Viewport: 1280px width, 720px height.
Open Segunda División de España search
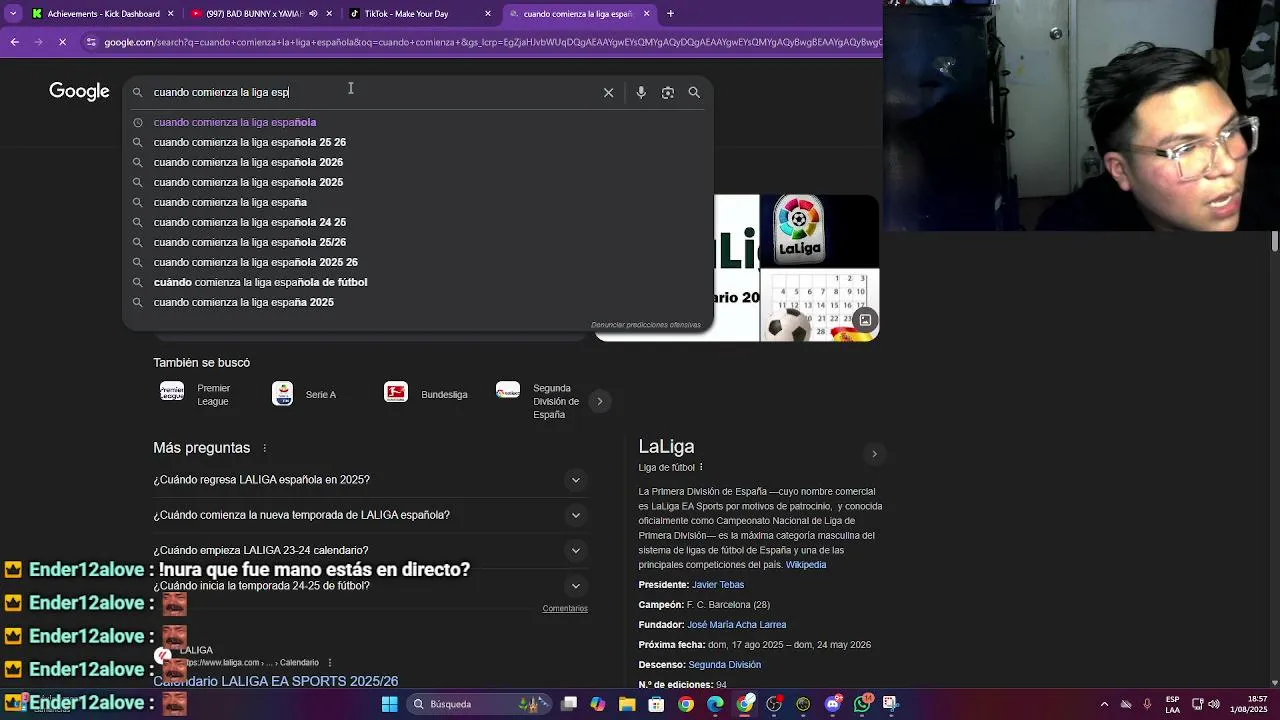pyautogui.click(x=540, y=401)
